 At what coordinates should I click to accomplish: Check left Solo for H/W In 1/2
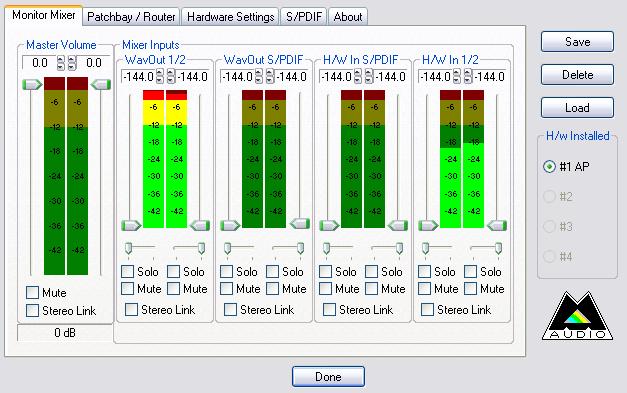[x=424, y=272]
